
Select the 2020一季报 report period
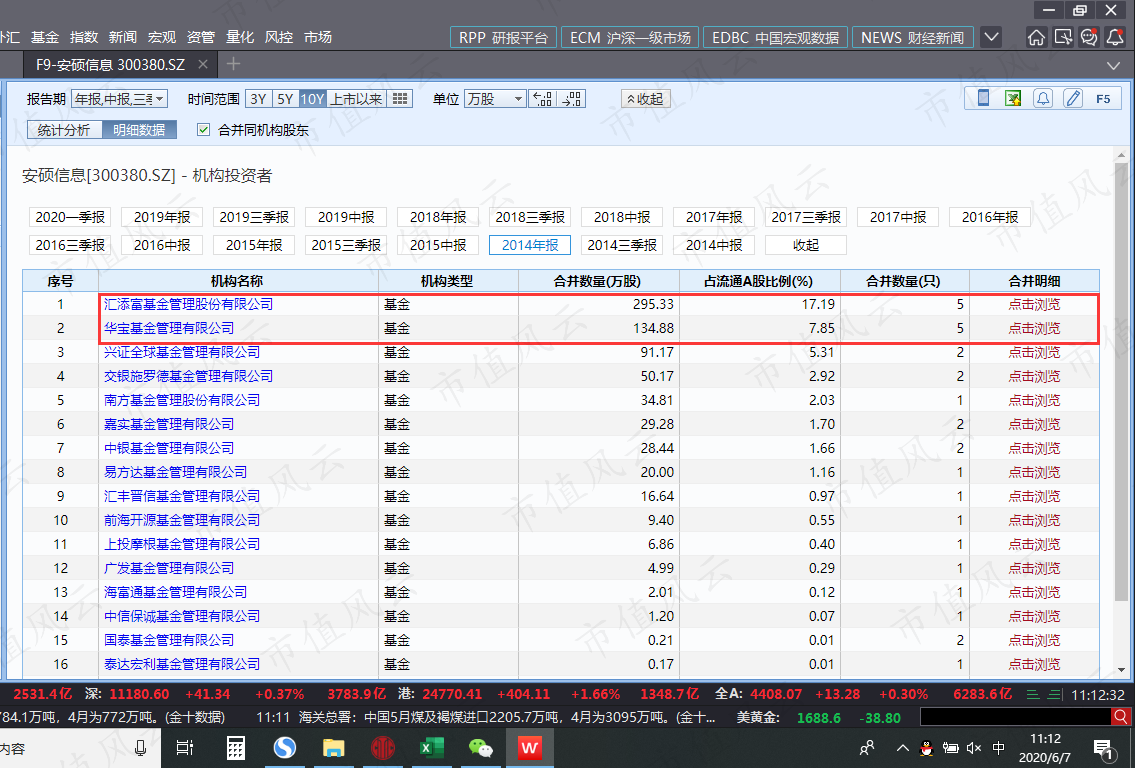click(x=70, y=217)
